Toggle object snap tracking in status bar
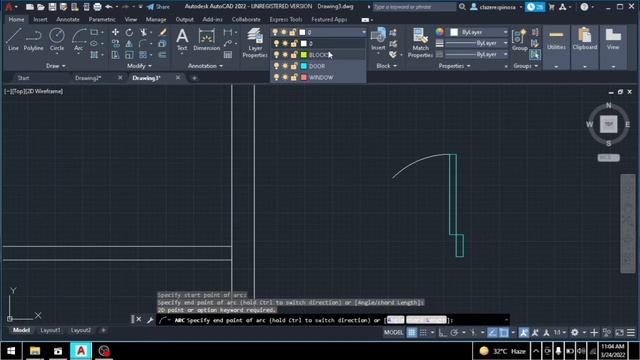Viewport: 640px width, 360px height. 493,333
